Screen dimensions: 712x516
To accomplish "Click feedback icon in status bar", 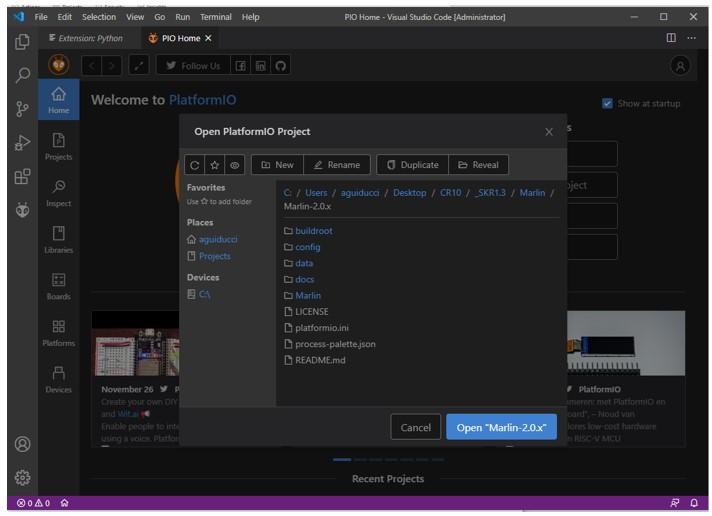I will tap(675, 503).
